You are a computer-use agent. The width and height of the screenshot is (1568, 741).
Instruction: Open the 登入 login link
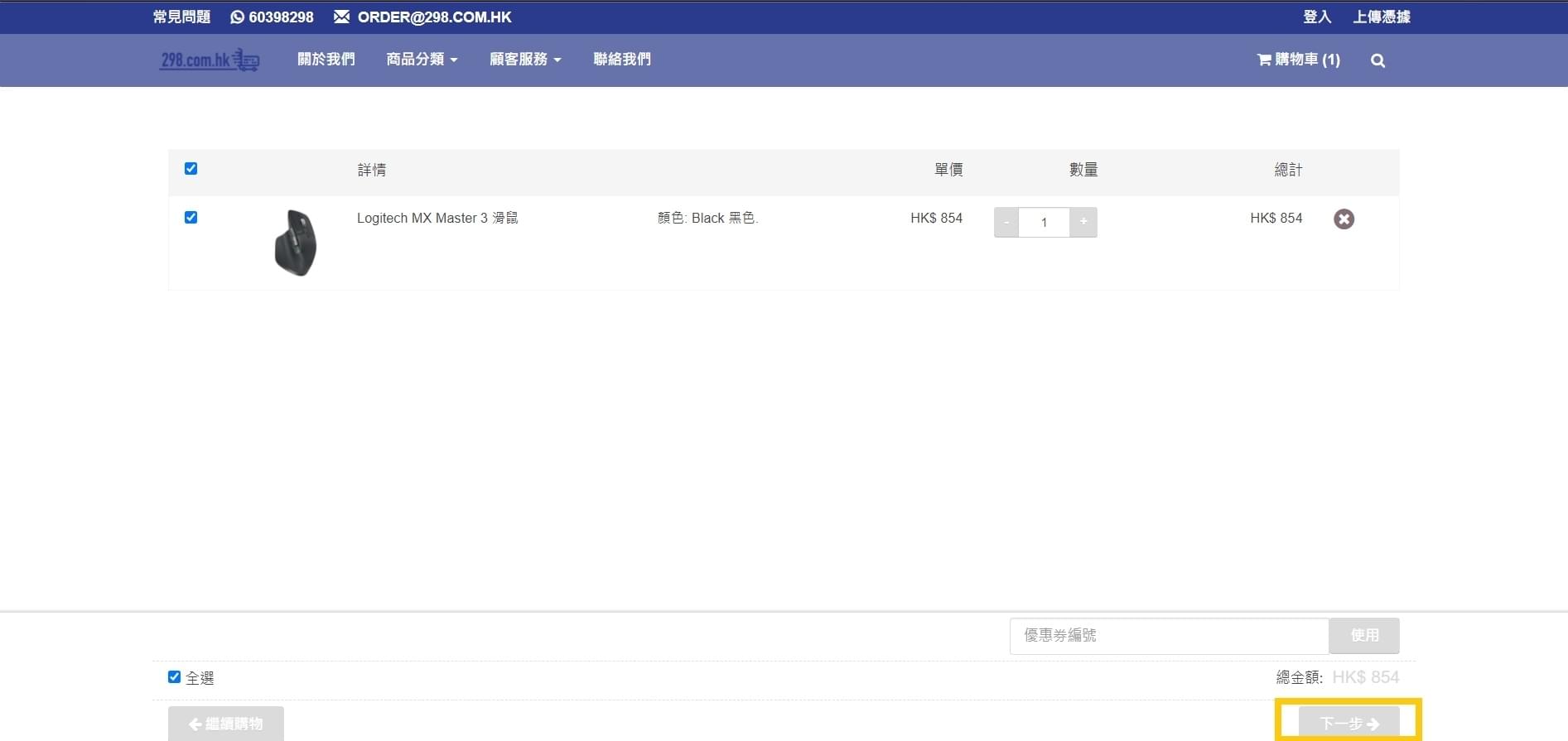[x=1317, y=17]
